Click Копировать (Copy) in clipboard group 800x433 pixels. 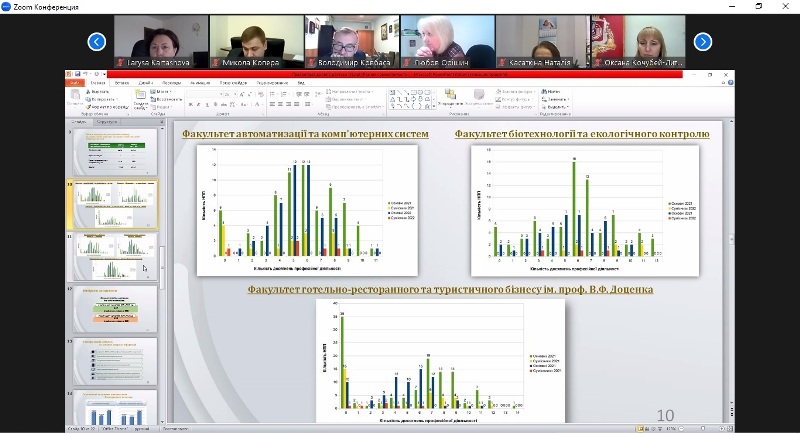(x=102, y=99)
